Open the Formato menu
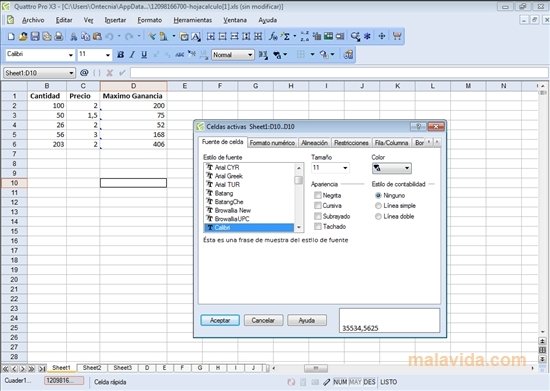 pos(150,20)
